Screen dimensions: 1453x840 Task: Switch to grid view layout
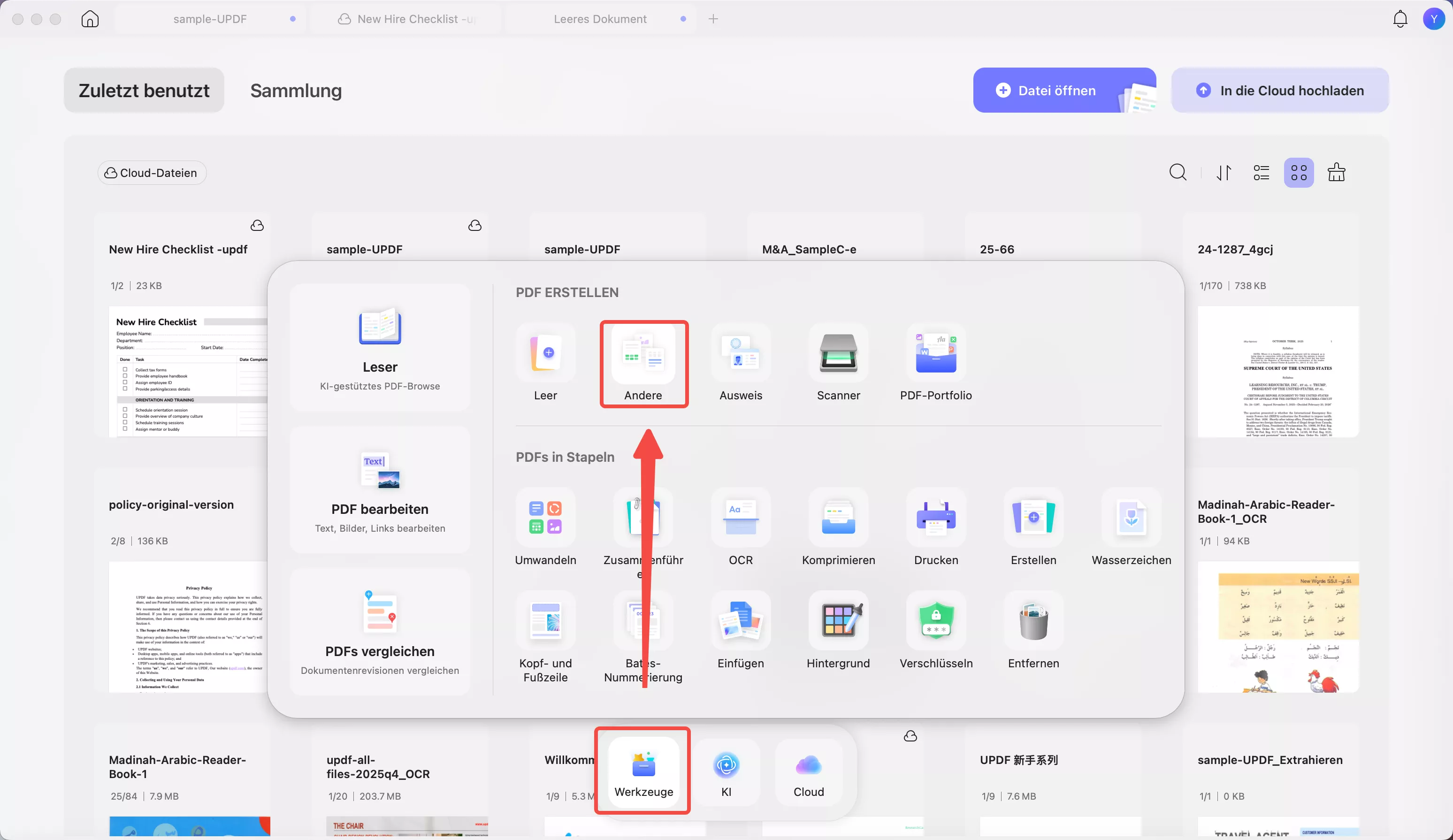point(1299,172)
